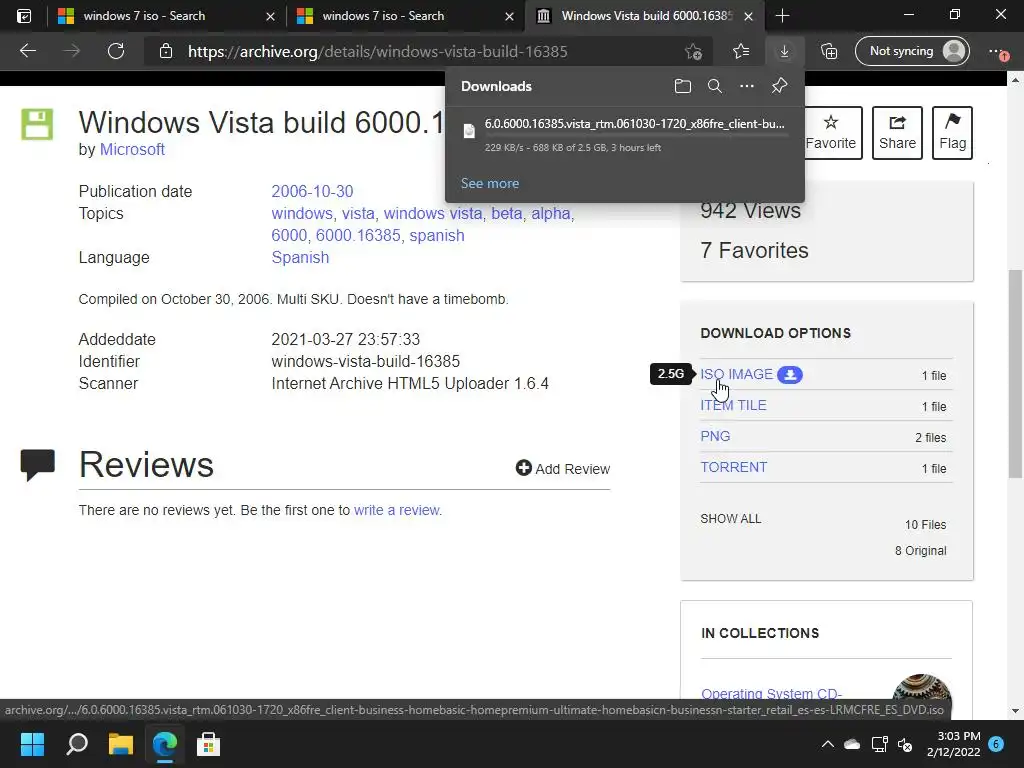Open the Operating System CD collection link
The height and width of the screenshot is (768, 1024).
tap(771, 693)
